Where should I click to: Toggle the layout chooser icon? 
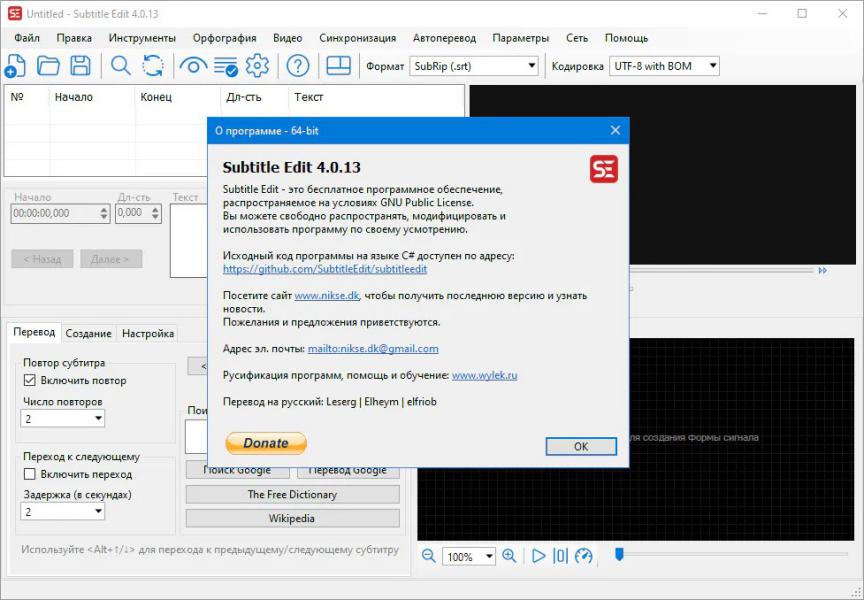(x=339, y=66)
